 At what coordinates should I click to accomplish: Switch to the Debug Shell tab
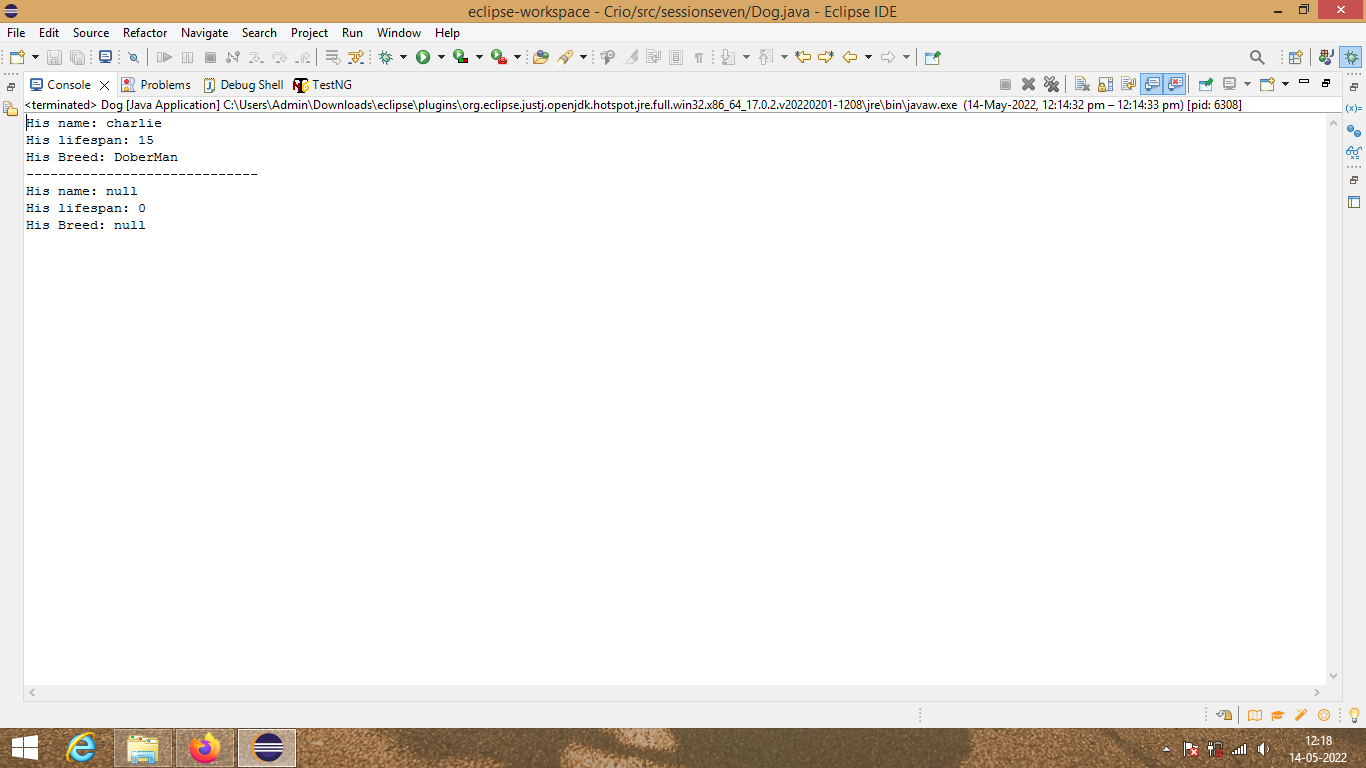[x=243, y=85]
